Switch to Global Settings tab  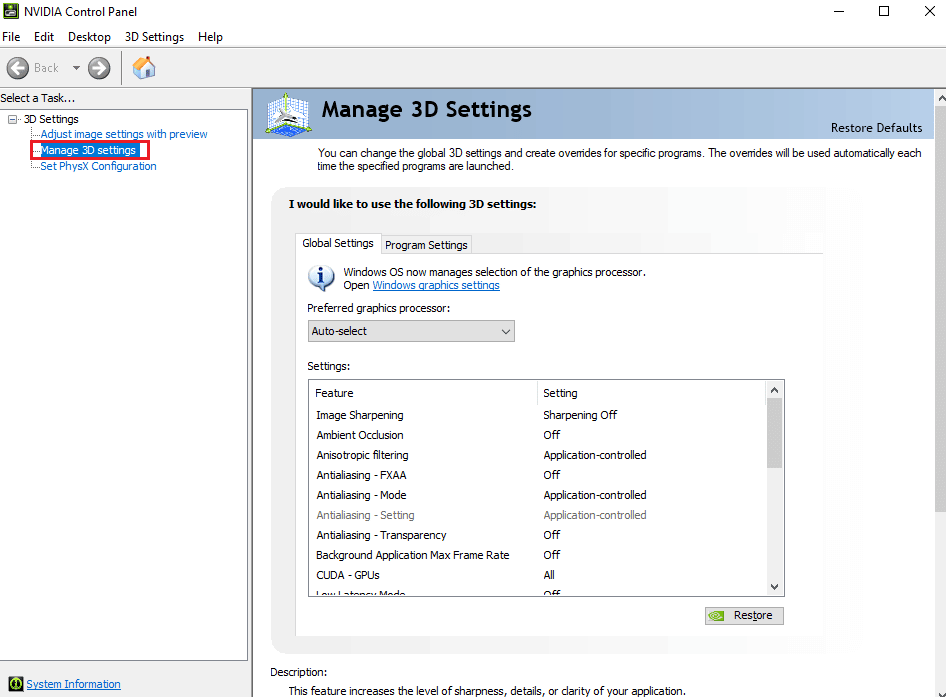(x=338, y=243)
